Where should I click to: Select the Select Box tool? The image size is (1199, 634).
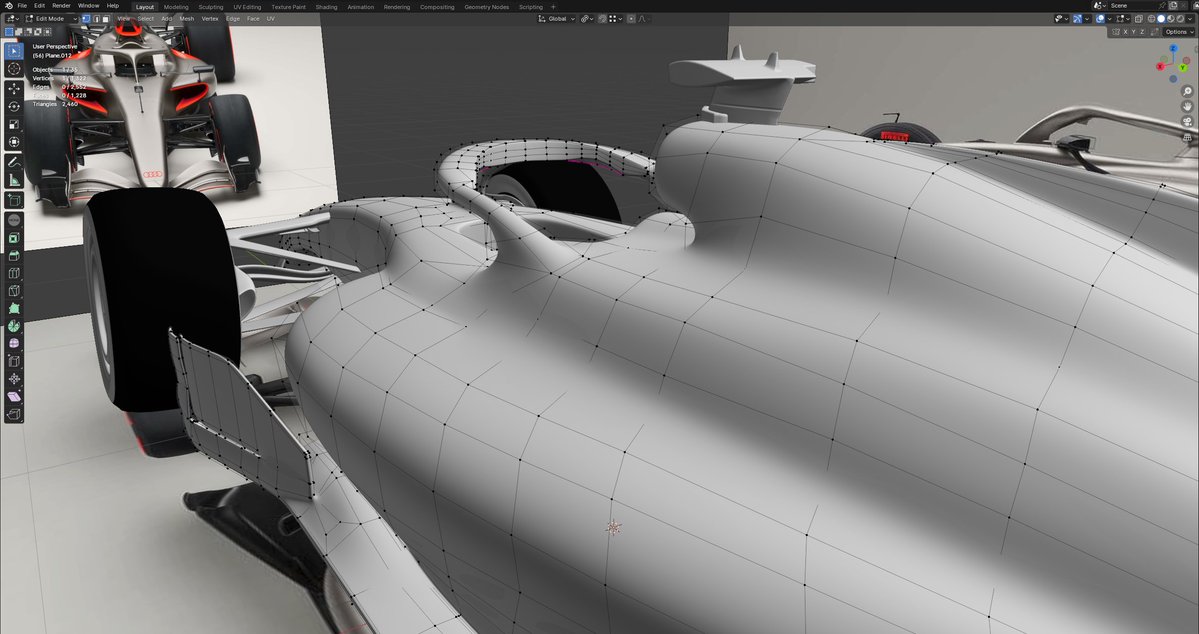[14, 51]
